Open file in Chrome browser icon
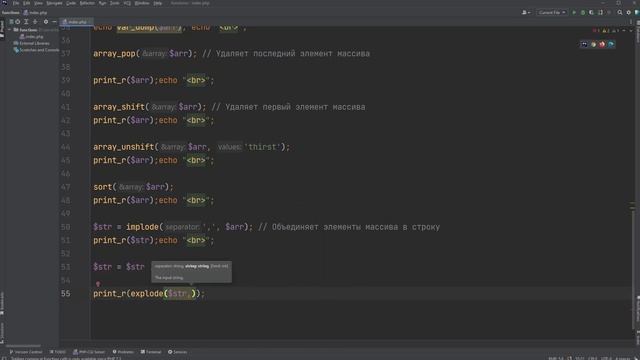The width and height of the screenshot is (640, 360). [593, 44]
